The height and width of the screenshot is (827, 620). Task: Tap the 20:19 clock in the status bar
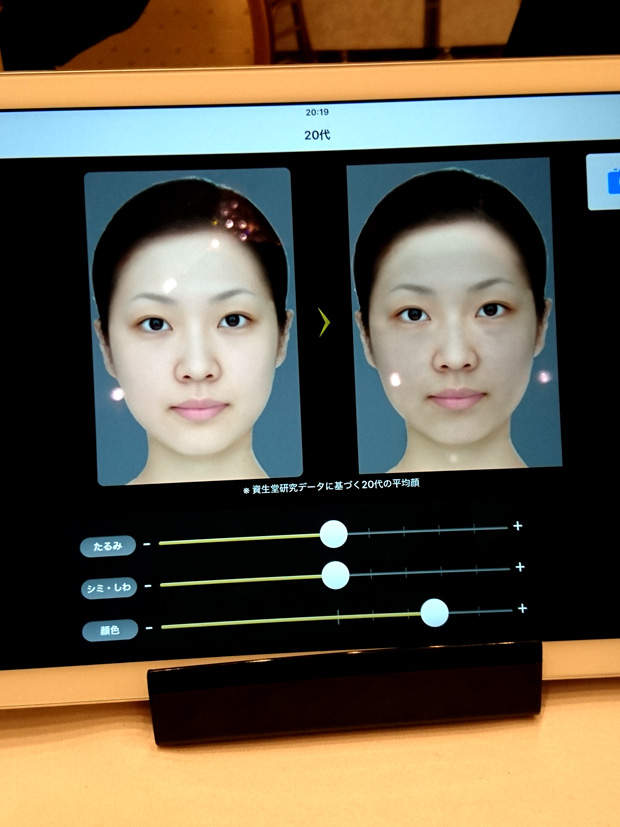(x=317, y=112)
